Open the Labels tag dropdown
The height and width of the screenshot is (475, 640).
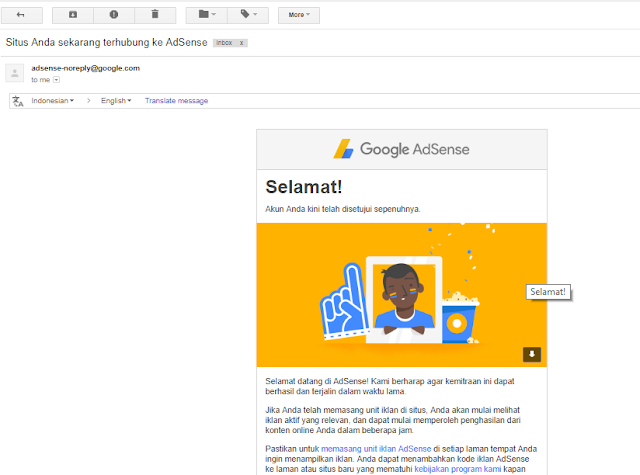point(248,15)
